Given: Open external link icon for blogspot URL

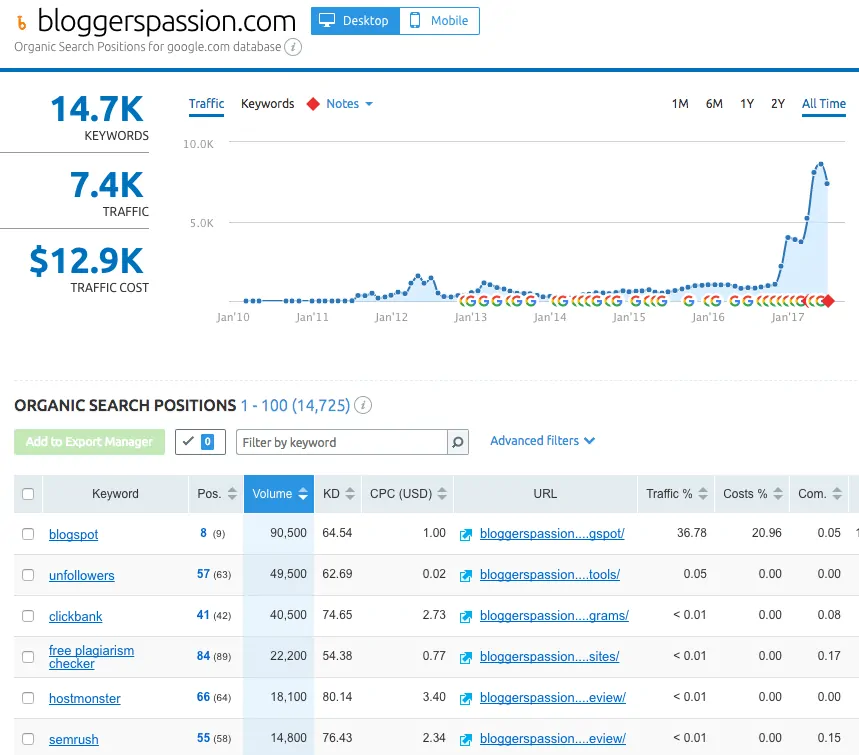Looking at the screenshot, I should (465, 534).
